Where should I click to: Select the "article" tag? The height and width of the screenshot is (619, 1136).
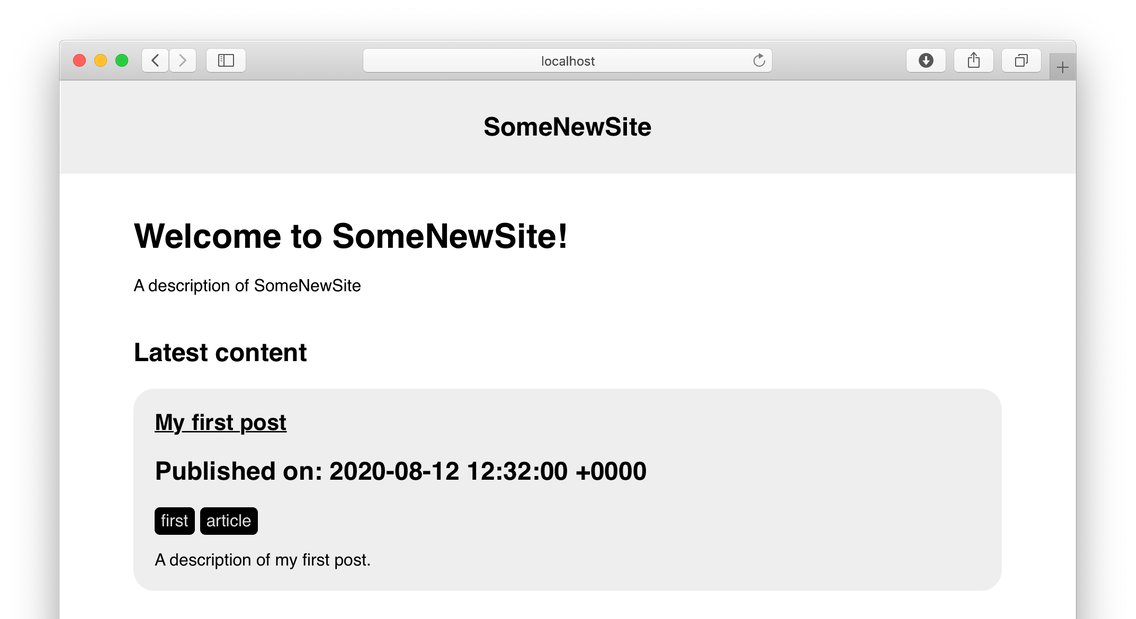[229, 521]
